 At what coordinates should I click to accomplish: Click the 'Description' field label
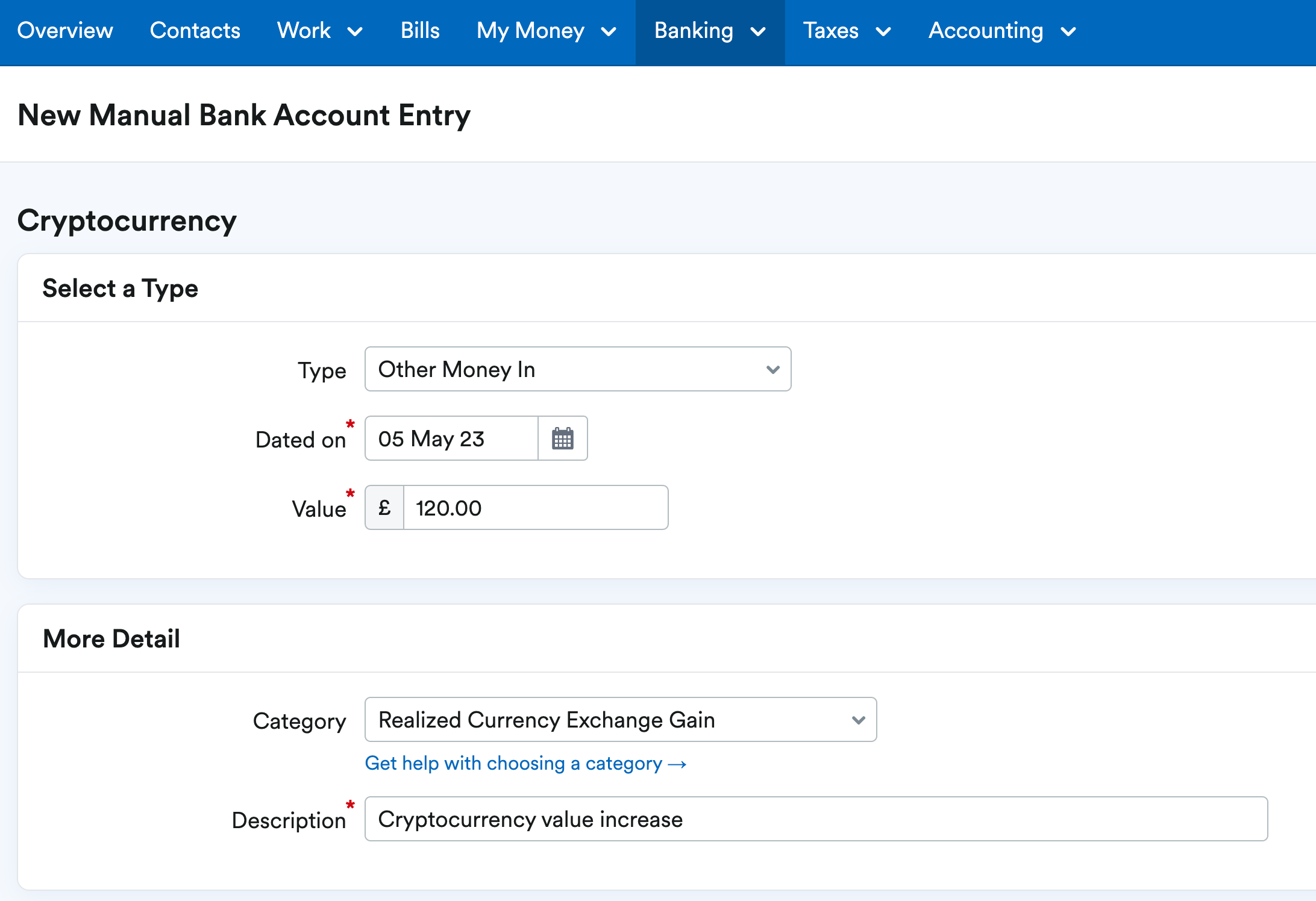coord(289,820)
